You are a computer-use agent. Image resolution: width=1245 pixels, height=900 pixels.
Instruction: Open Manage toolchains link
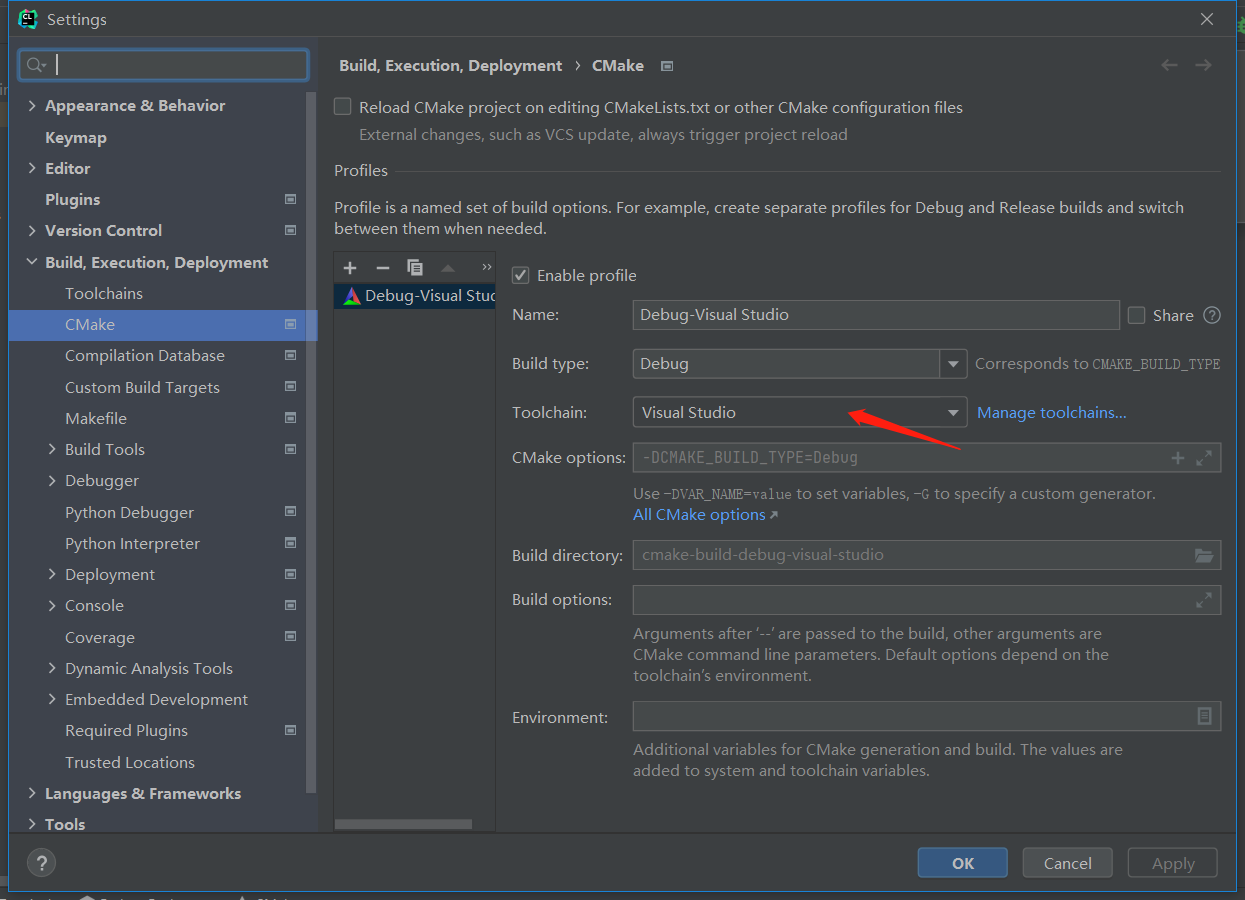click(x=1052, y=412)
